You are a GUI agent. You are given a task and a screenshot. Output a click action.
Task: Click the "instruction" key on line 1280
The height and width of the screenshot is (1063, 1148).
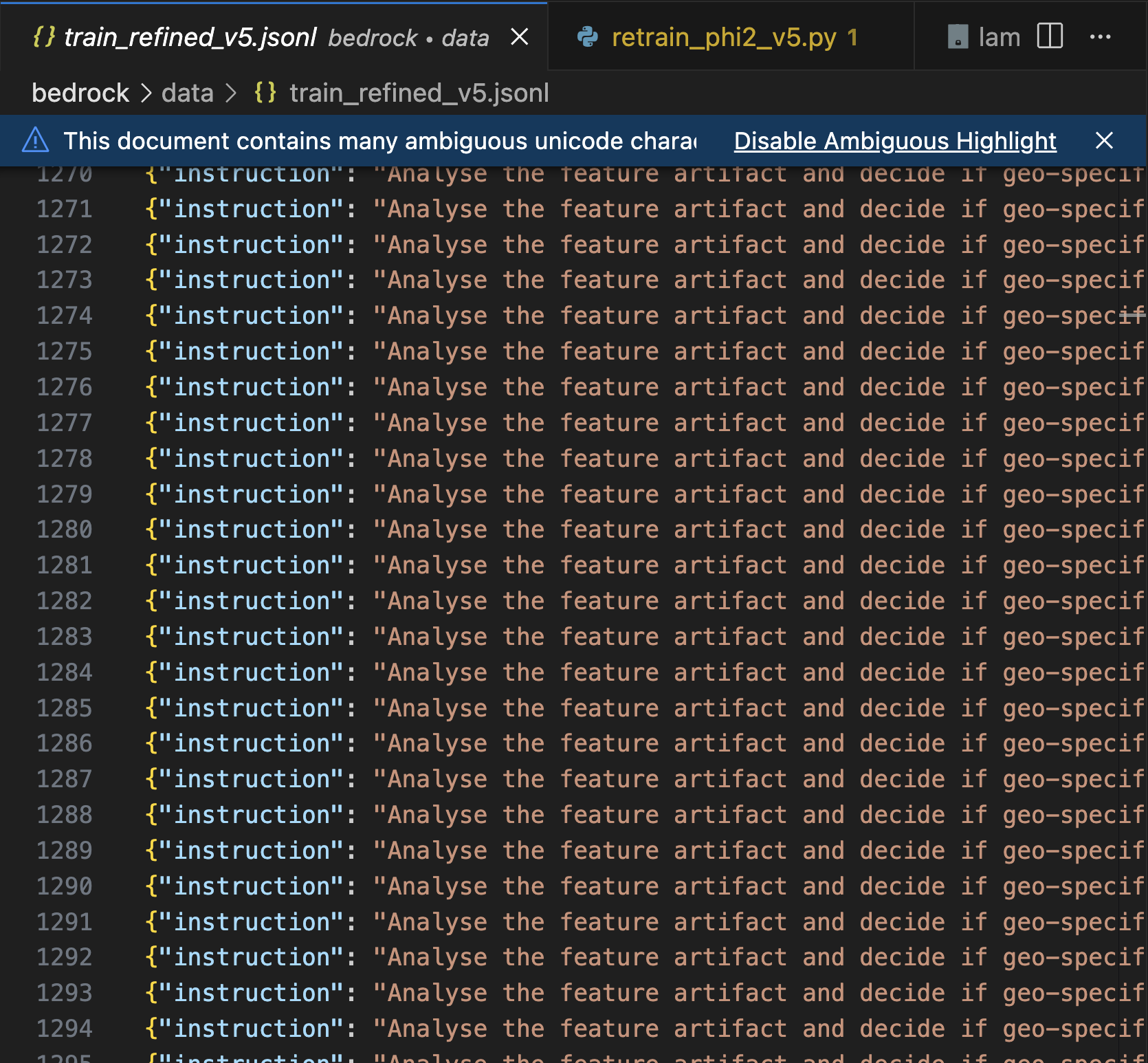click(252, 529)
